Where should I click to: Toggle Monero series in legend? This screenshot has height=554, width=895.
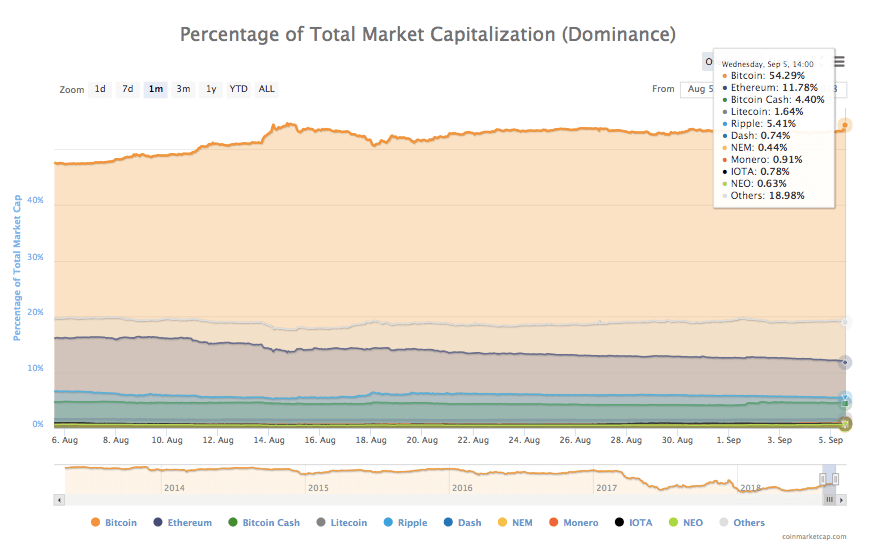(x=574, y=523)
